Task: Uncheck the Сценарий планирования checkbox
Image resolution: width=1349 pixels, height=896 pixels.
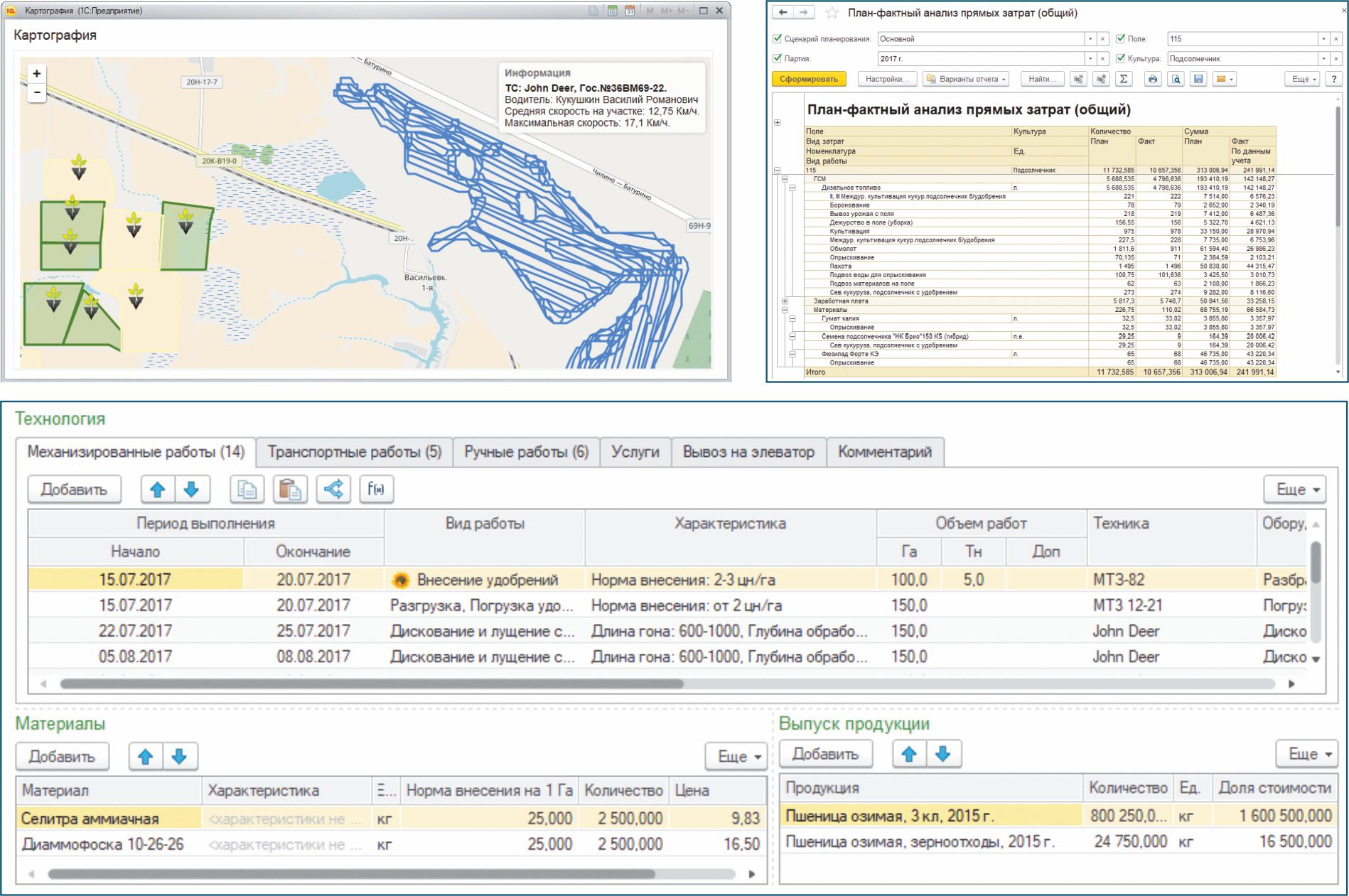Action: pyautogui.click(x=777, y=39)
